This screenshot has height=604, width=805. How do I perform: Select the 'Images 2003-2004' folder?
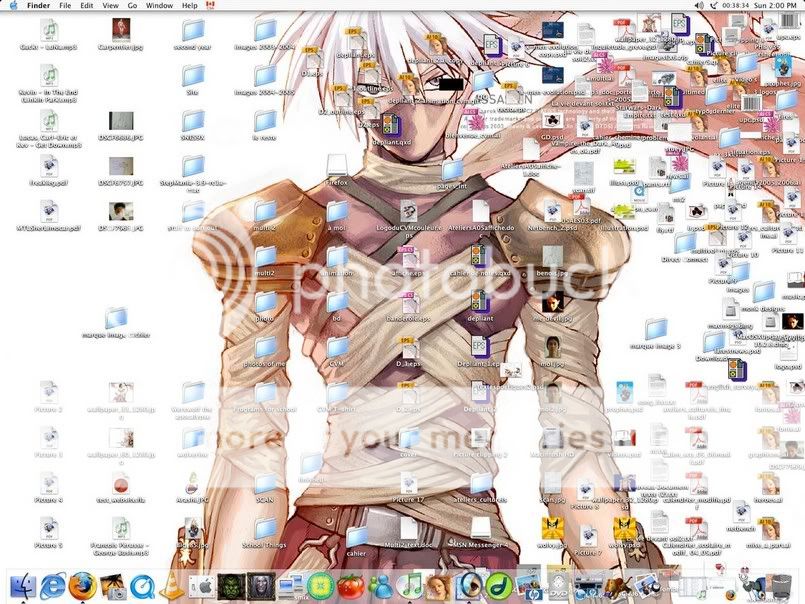pos(265,31)
